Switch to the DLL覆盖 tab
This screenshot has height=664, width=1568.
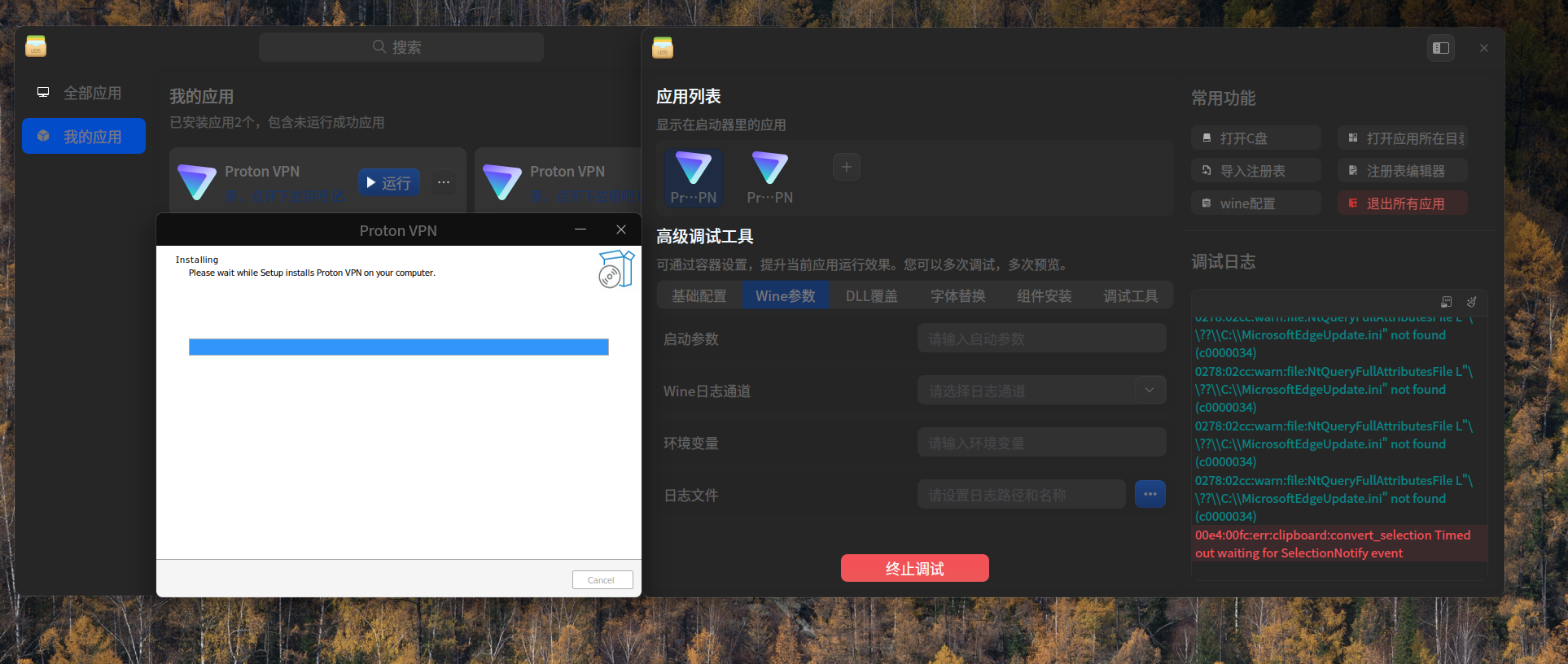tap(872, 295)
